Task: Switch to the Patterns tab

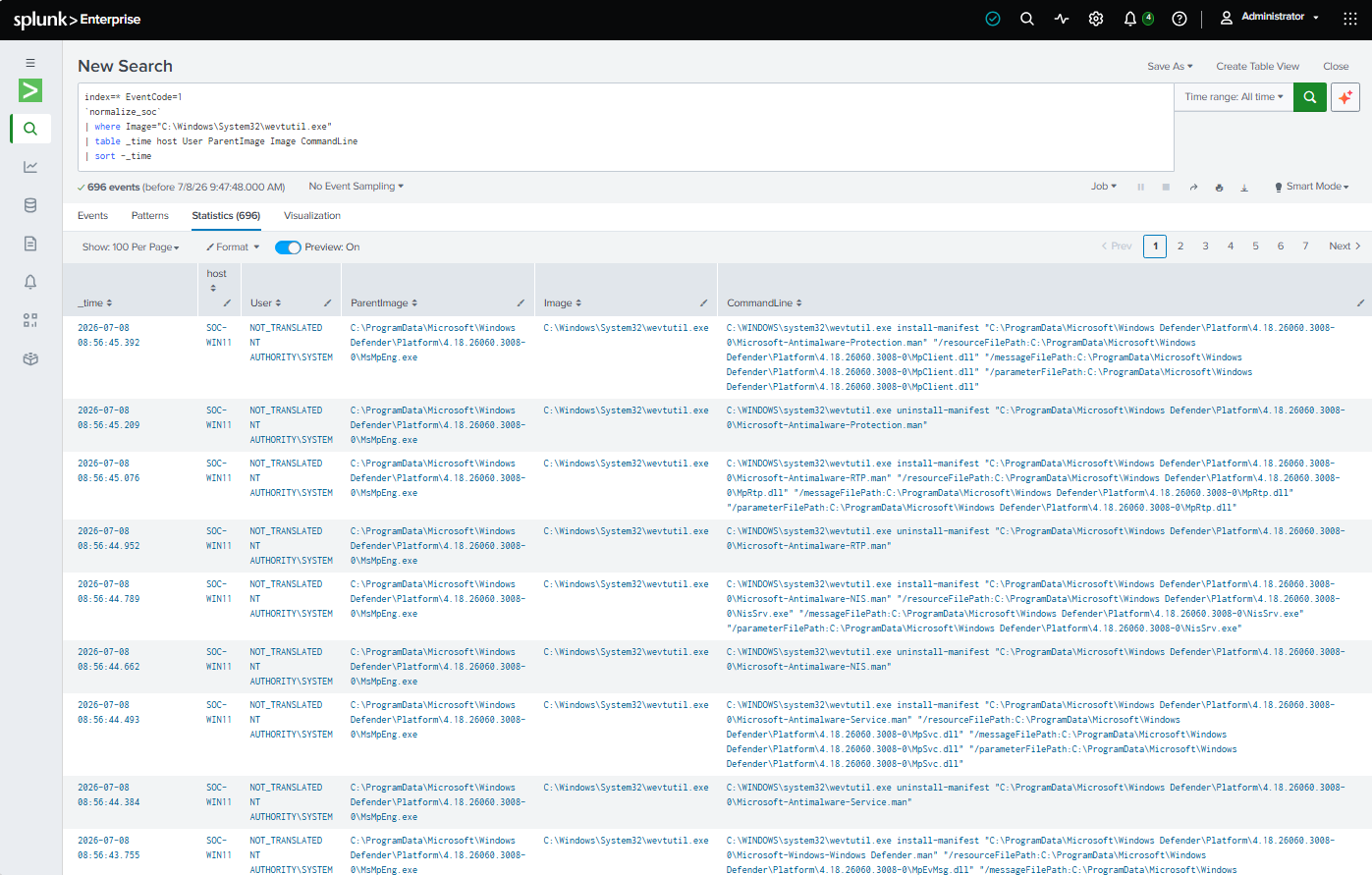Action: coord(150,216)
